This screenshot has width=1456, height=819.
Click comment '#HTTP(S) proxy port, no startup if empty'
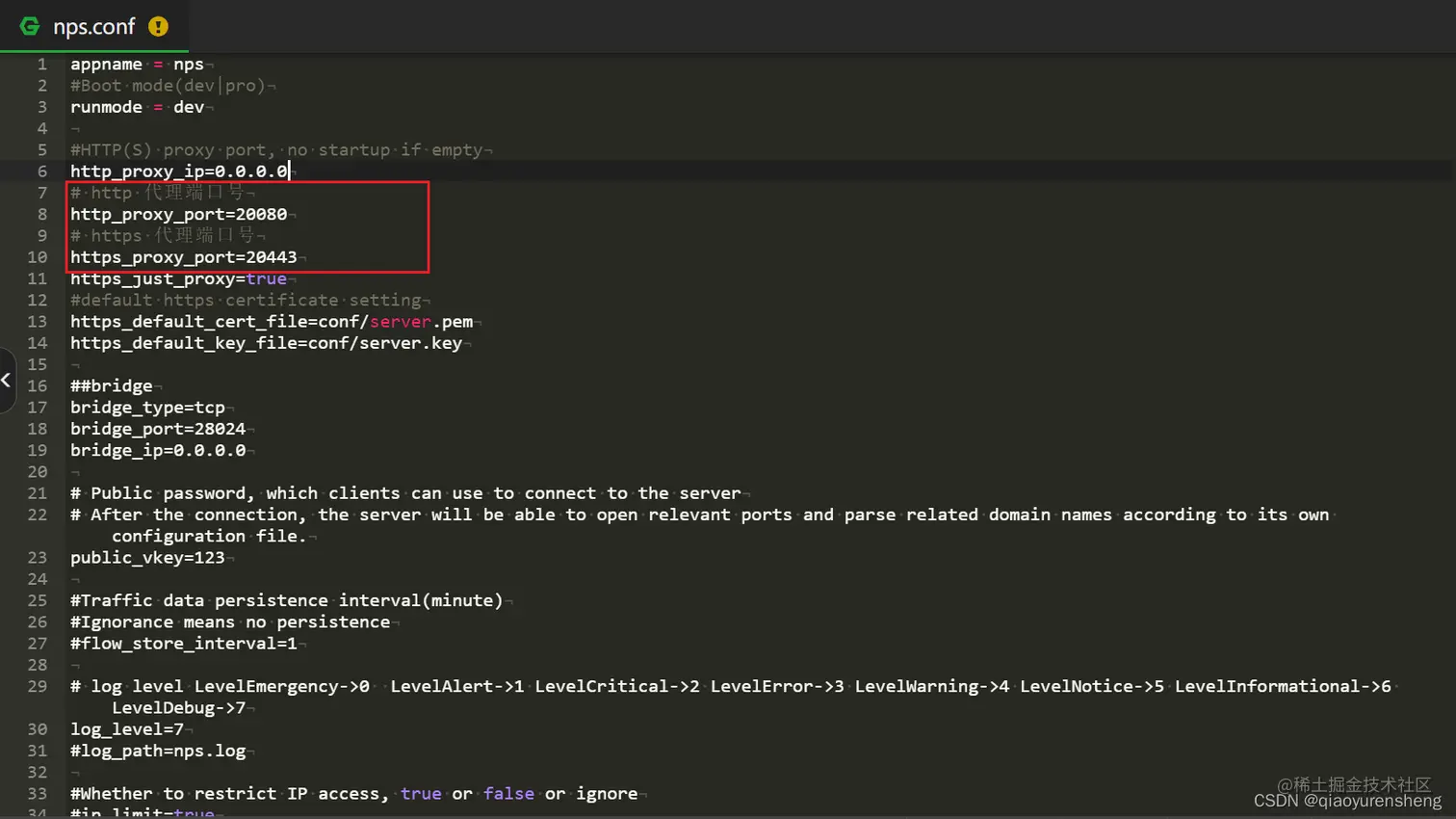point(276,150)
